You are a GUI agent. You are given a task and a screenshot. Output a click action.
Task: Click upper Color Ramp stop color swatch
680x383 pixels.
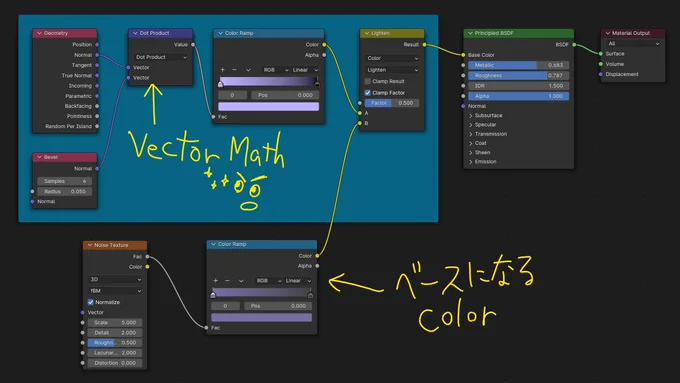pos(268,107)
